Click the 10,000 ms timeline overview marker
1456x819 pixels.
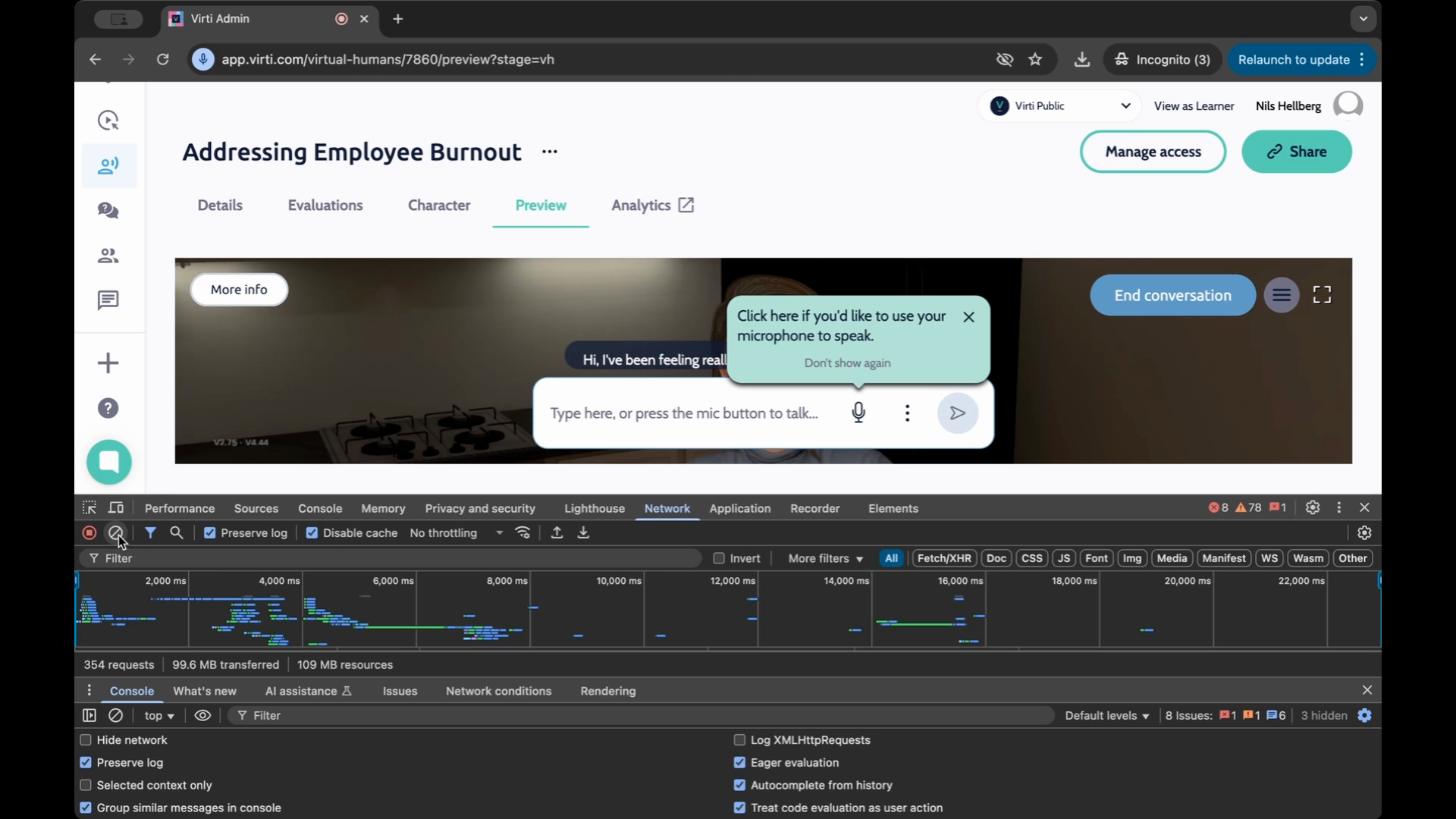[x=618, y=581]
